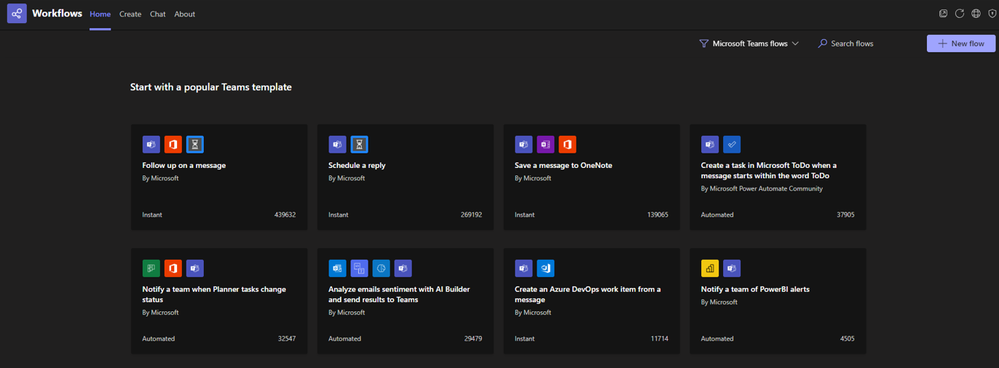Open the About tab

pyautogui.click(x=185, y=14)
